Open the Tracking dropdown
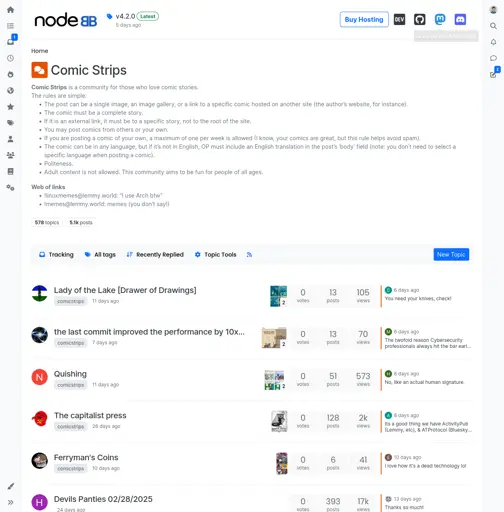 (x=56, y=255)
